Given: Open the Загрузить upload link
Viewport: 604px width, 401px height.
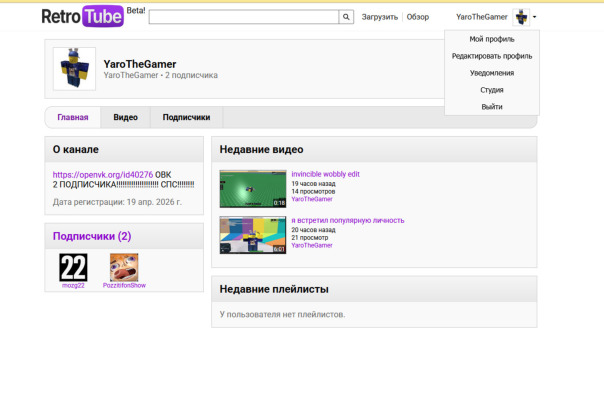Looking at the screenshot, I should [379, 17].
